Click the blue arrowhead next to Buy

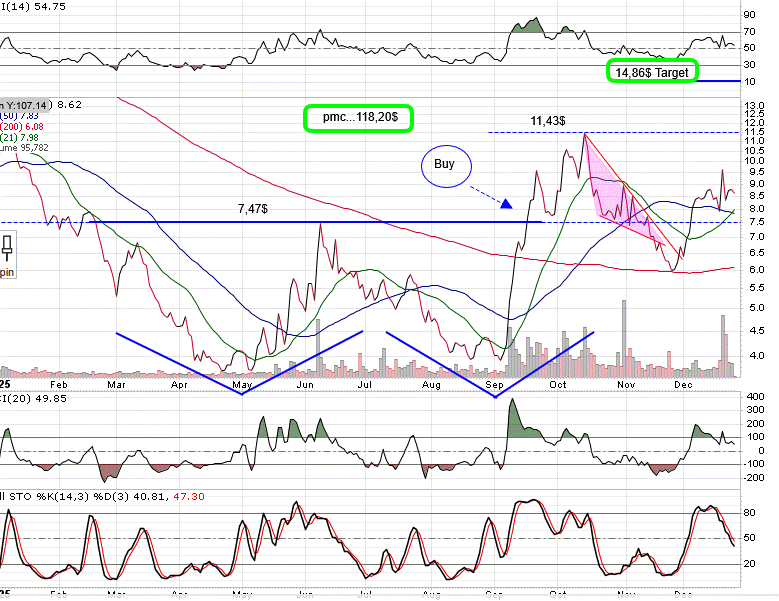[x=507, y=204]
